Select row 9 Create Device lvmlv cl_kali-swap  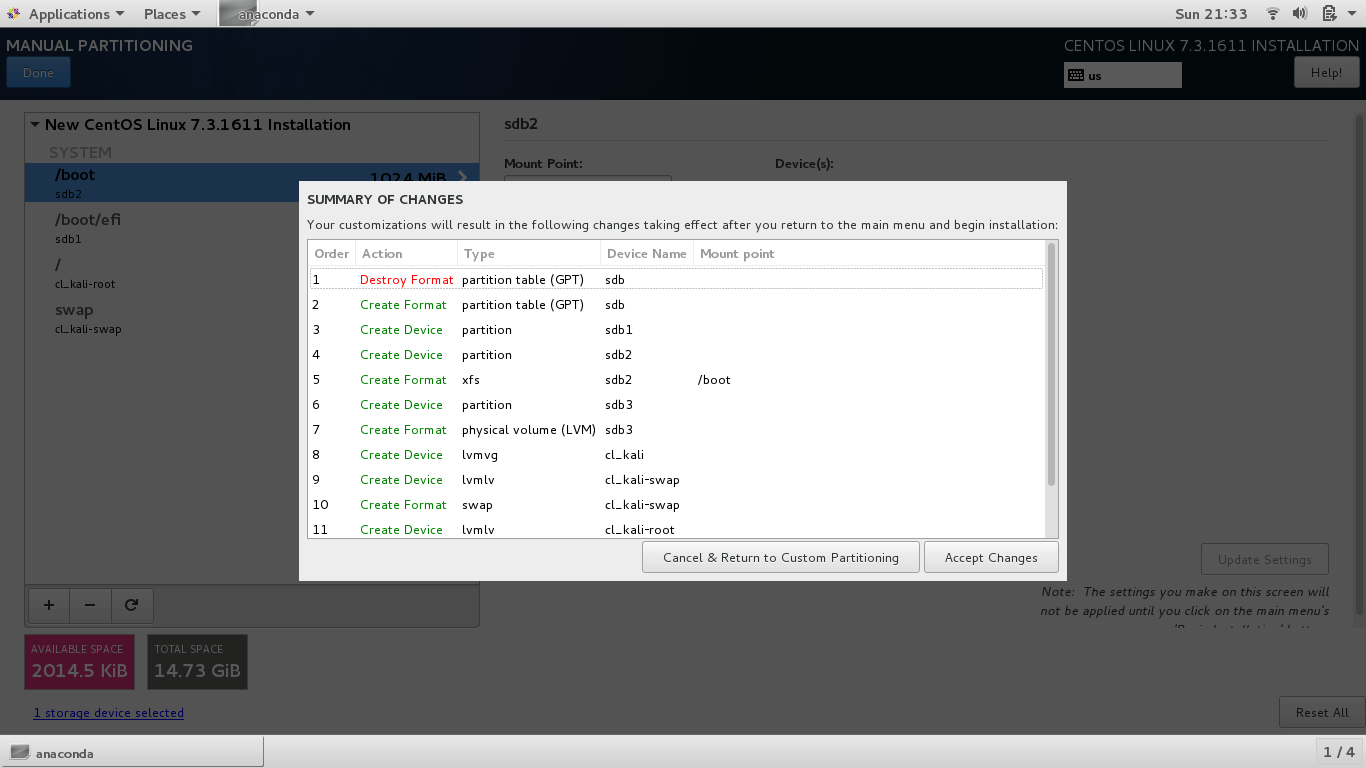pos(676,480)
